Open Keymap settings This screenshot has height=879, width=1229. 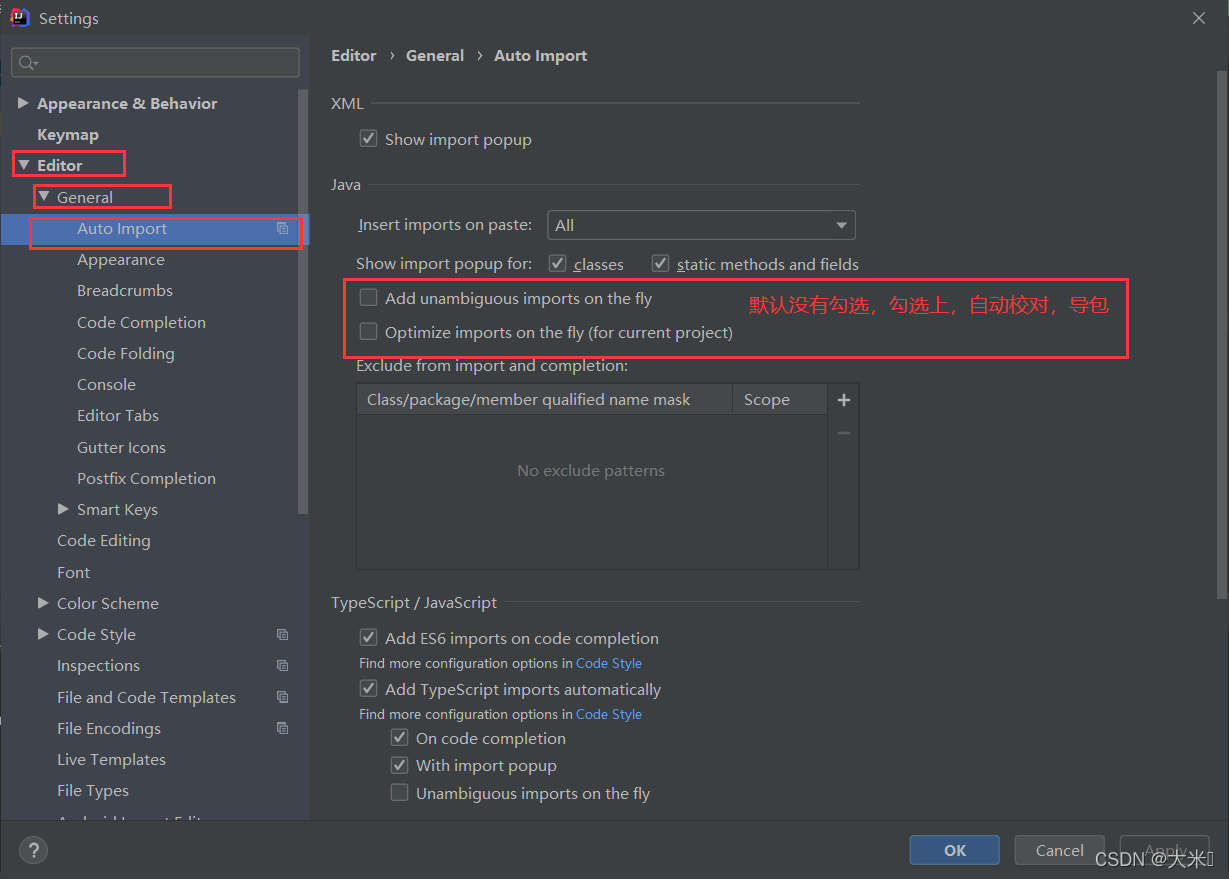[68, 135]
